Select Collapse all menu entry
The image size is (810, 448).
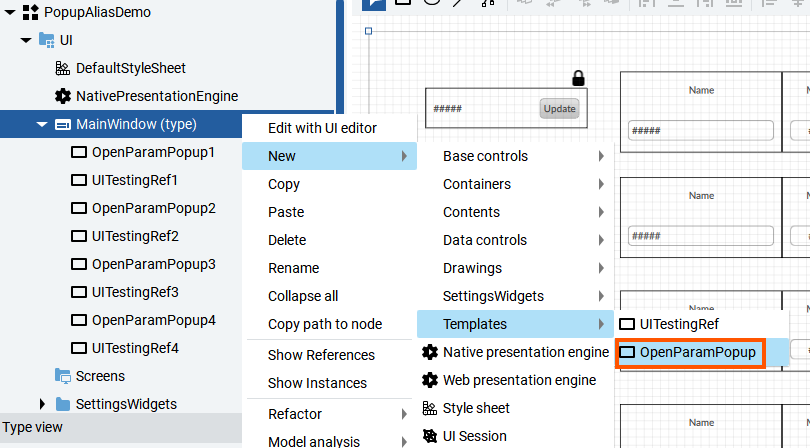(329, 296)
